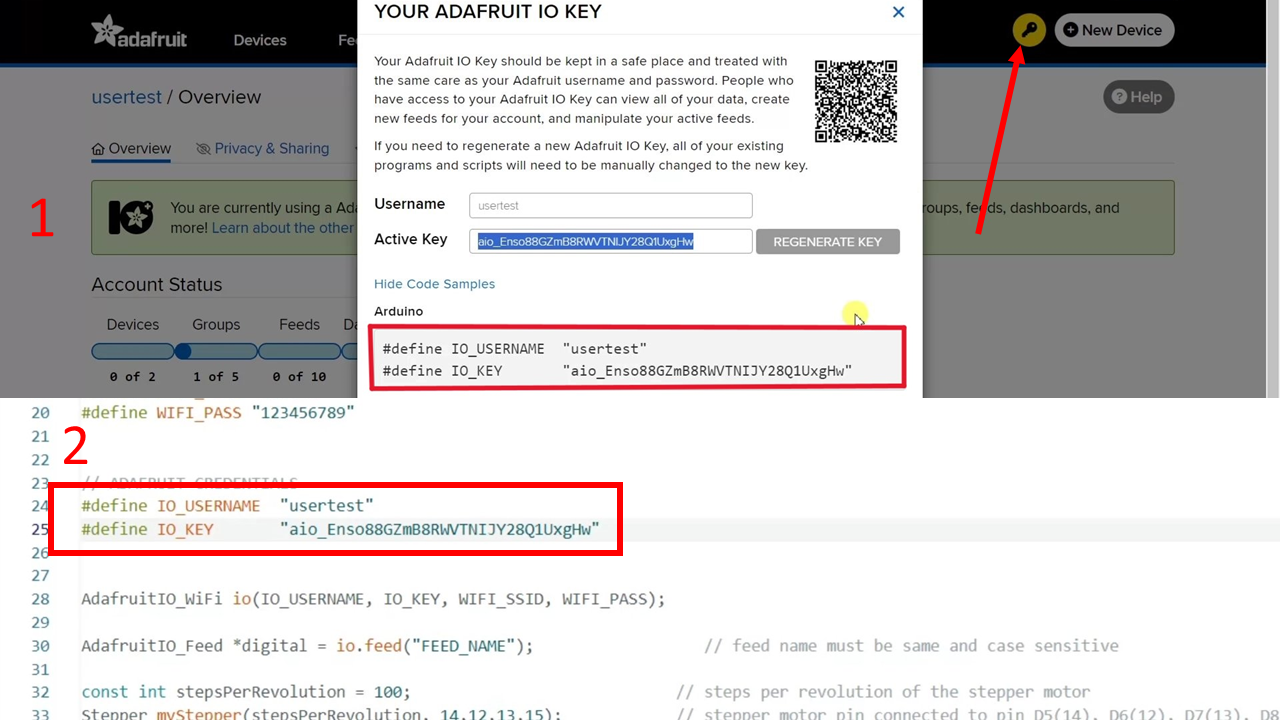Screen dimensions: 1280x720
Task: Click the '0 of 10' feeds count
Action: [x=299, y=376]
